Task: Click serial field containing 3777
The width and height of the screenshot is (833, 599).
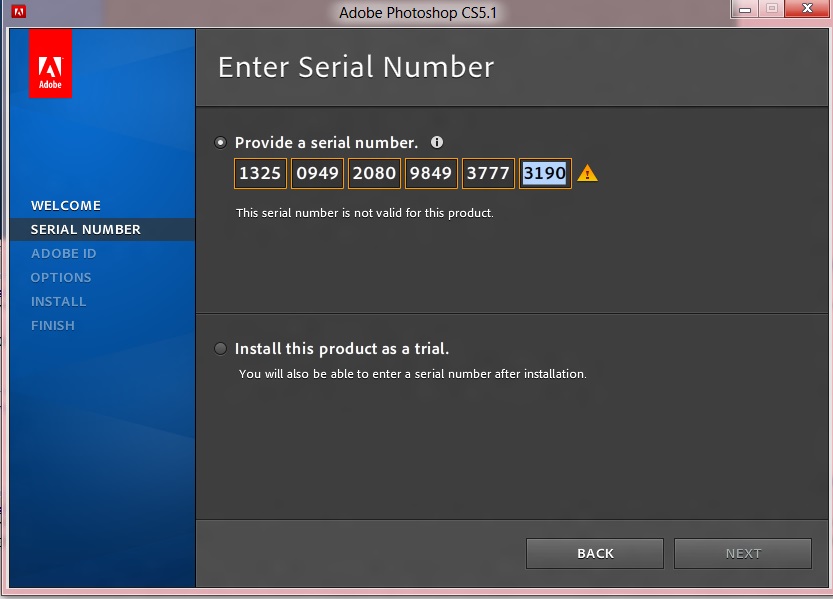Action: [x=488, y=173]
